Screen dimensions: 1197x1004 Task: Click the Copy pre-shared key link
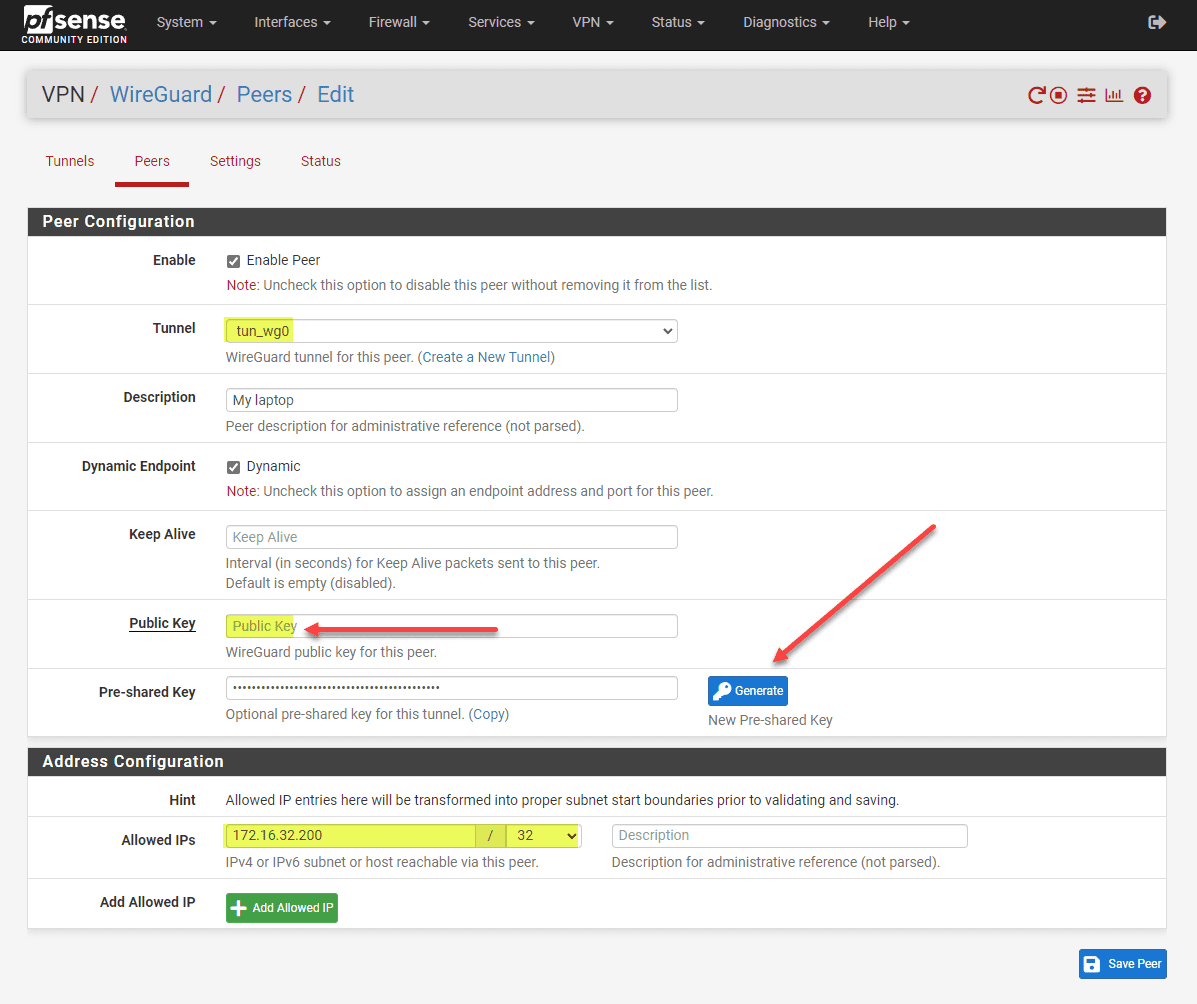(x=489, y=714)
